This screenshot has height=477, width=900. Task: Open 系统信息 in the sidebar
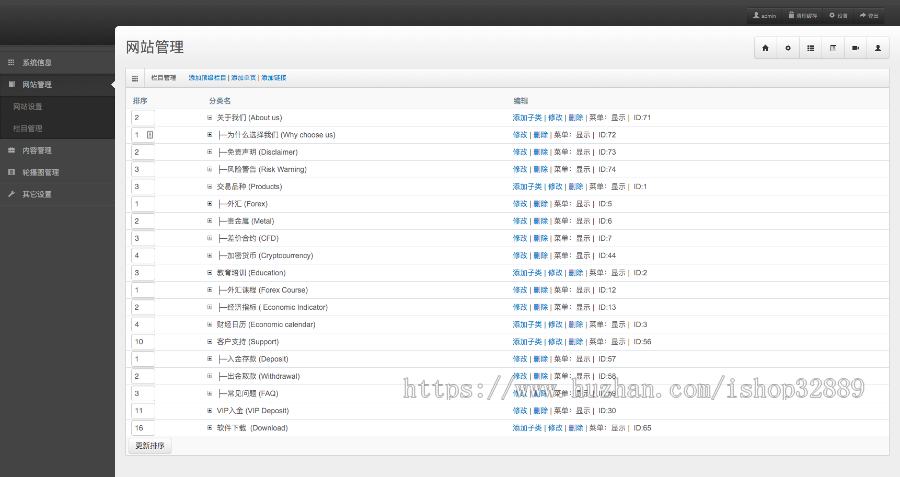coord(57,63)
